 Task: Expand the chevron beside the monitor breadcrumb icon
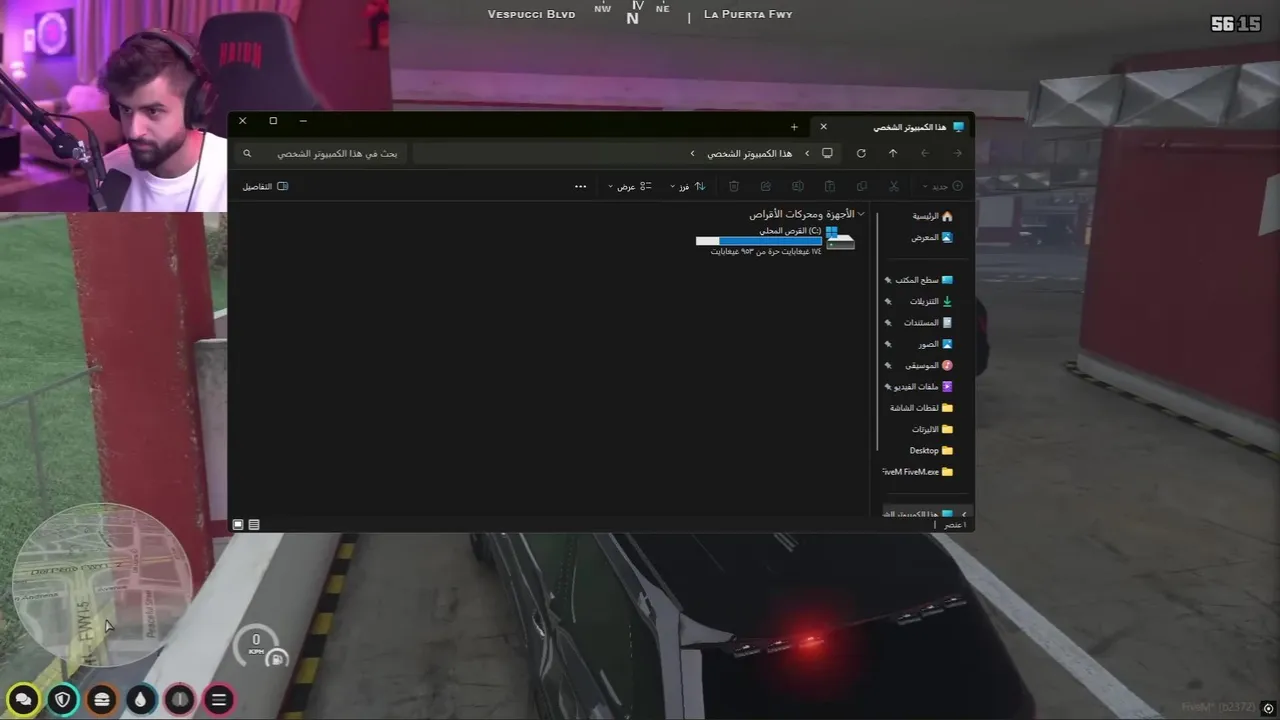tap(807, 153)
